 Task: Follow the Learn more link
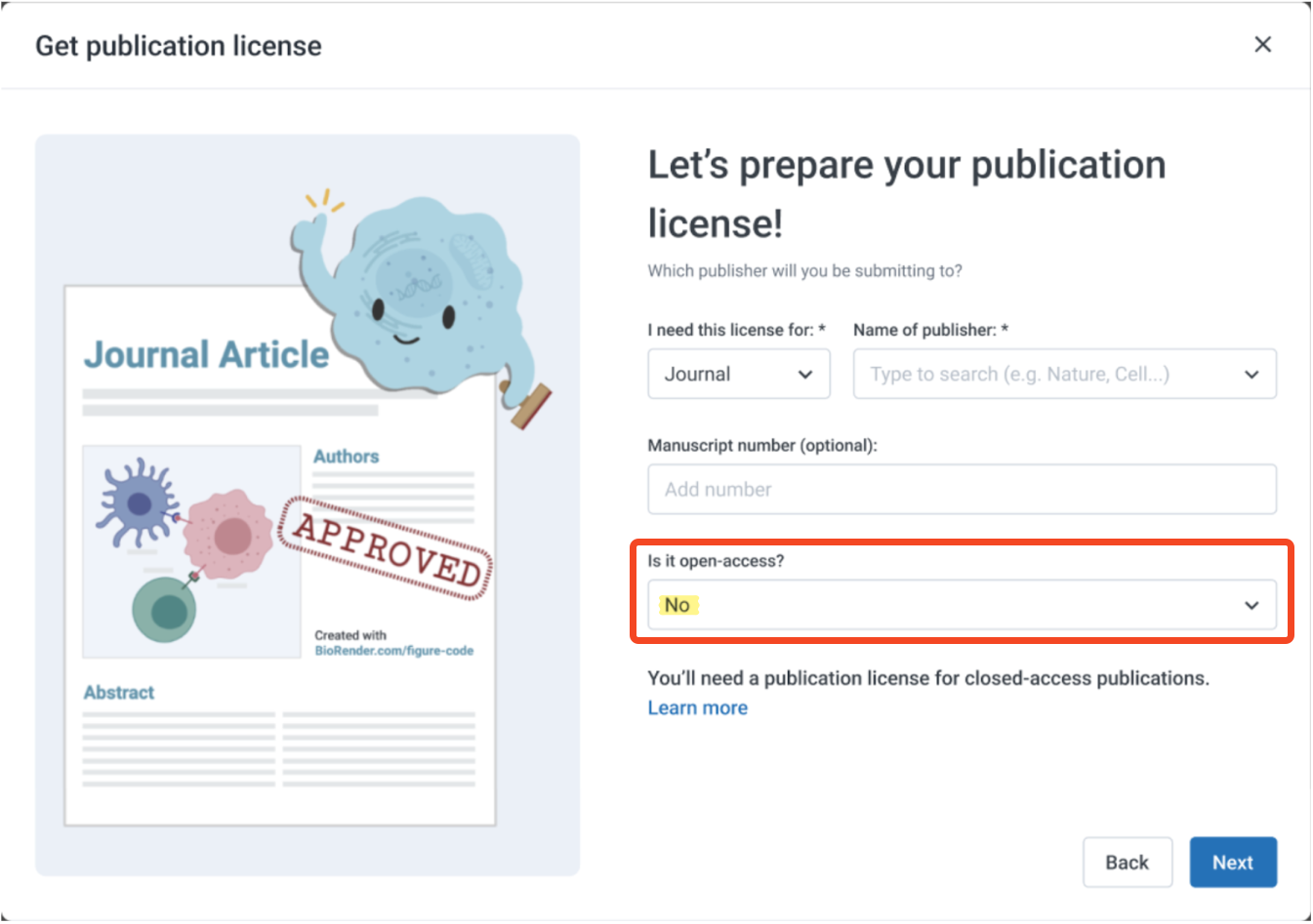[697, 708]
